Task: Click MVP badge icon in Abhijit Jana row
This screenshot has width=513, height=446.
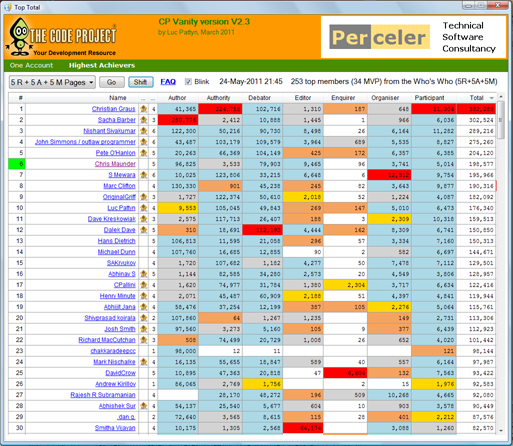Action: tap(144, 307)
